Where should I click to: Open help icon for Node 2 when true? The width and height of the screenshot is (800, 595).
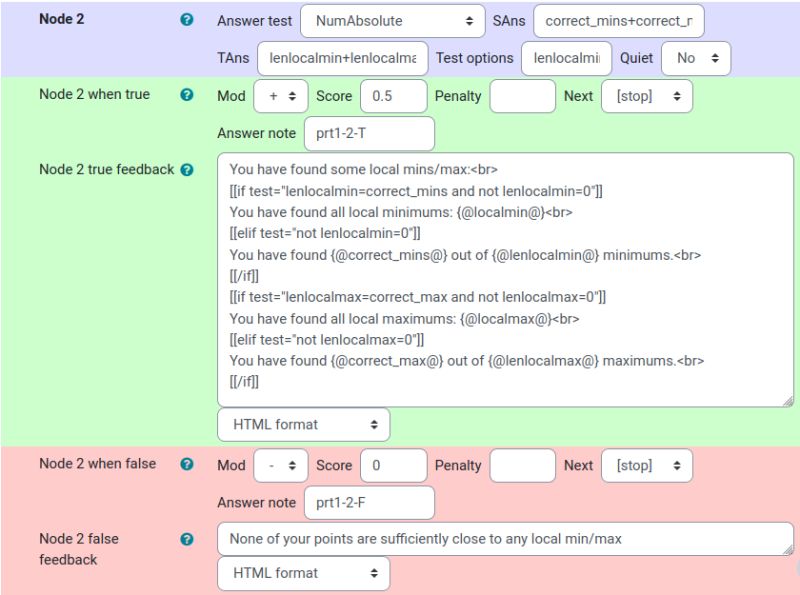coord(187,94)
